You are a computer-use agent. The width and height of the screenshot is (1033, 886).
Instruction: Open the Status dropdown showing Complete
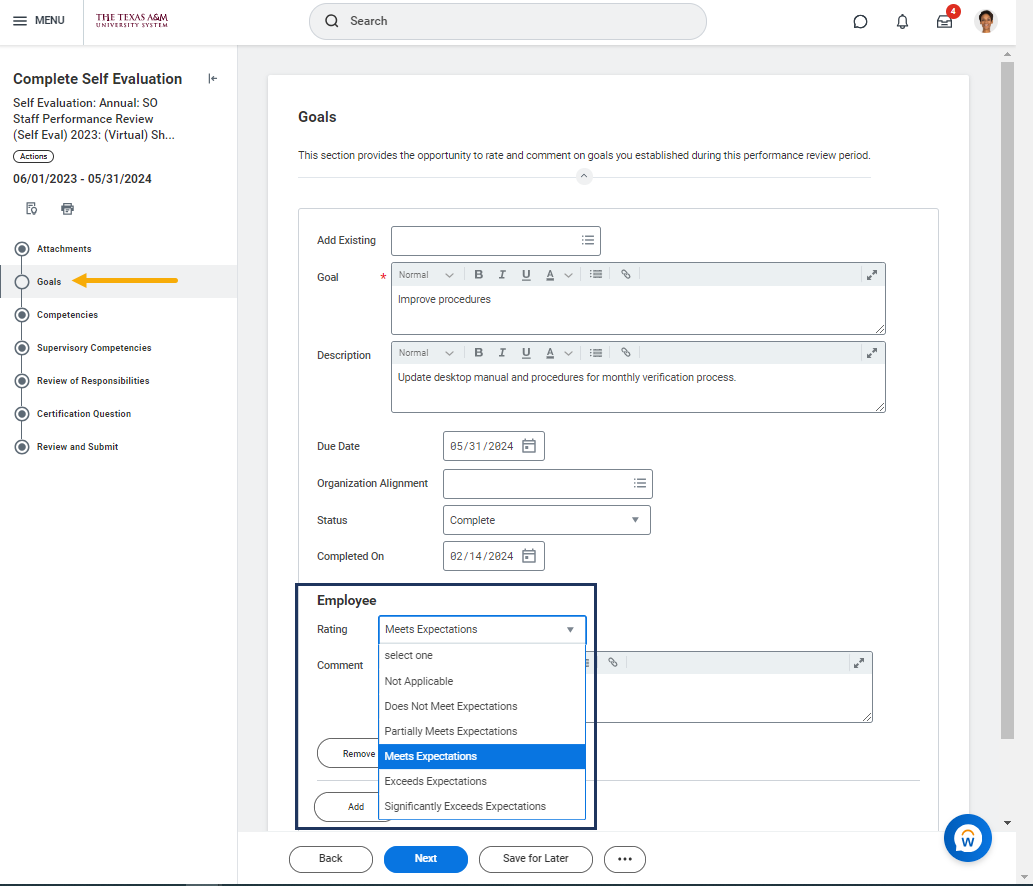546,520
